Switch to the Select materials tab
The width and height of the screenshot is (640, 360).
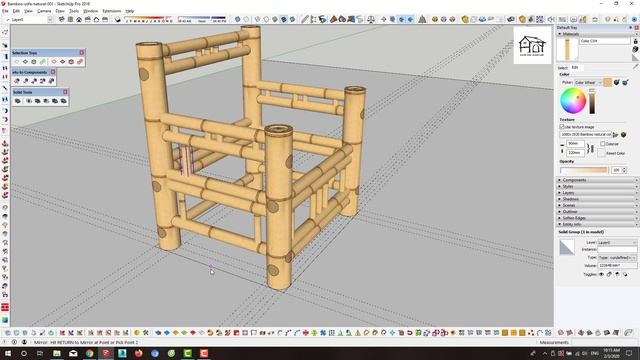pos(562,68)
